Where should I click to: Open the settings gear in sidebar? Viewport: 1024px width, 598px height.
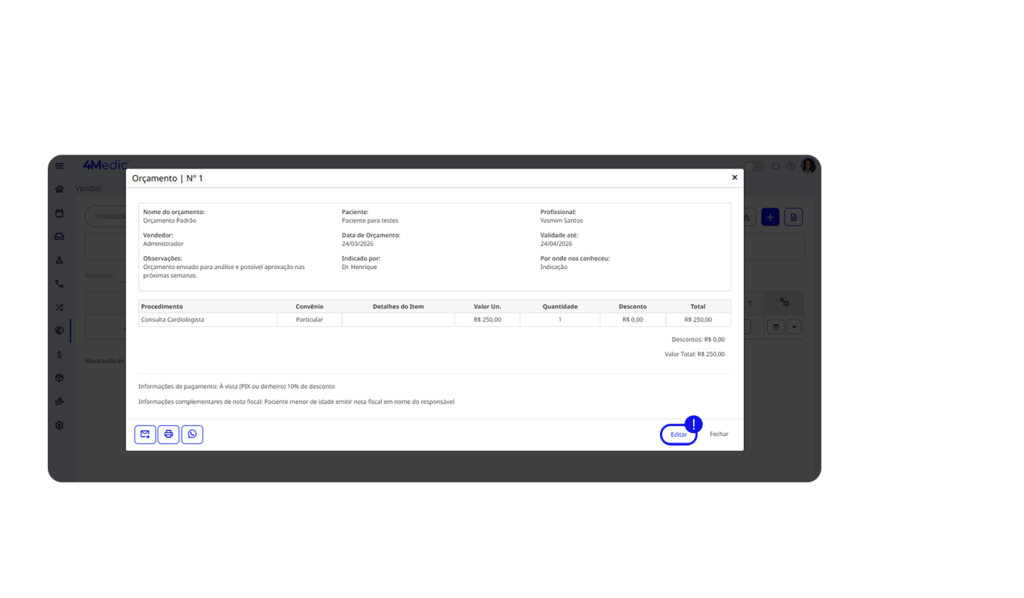point(59,425)
